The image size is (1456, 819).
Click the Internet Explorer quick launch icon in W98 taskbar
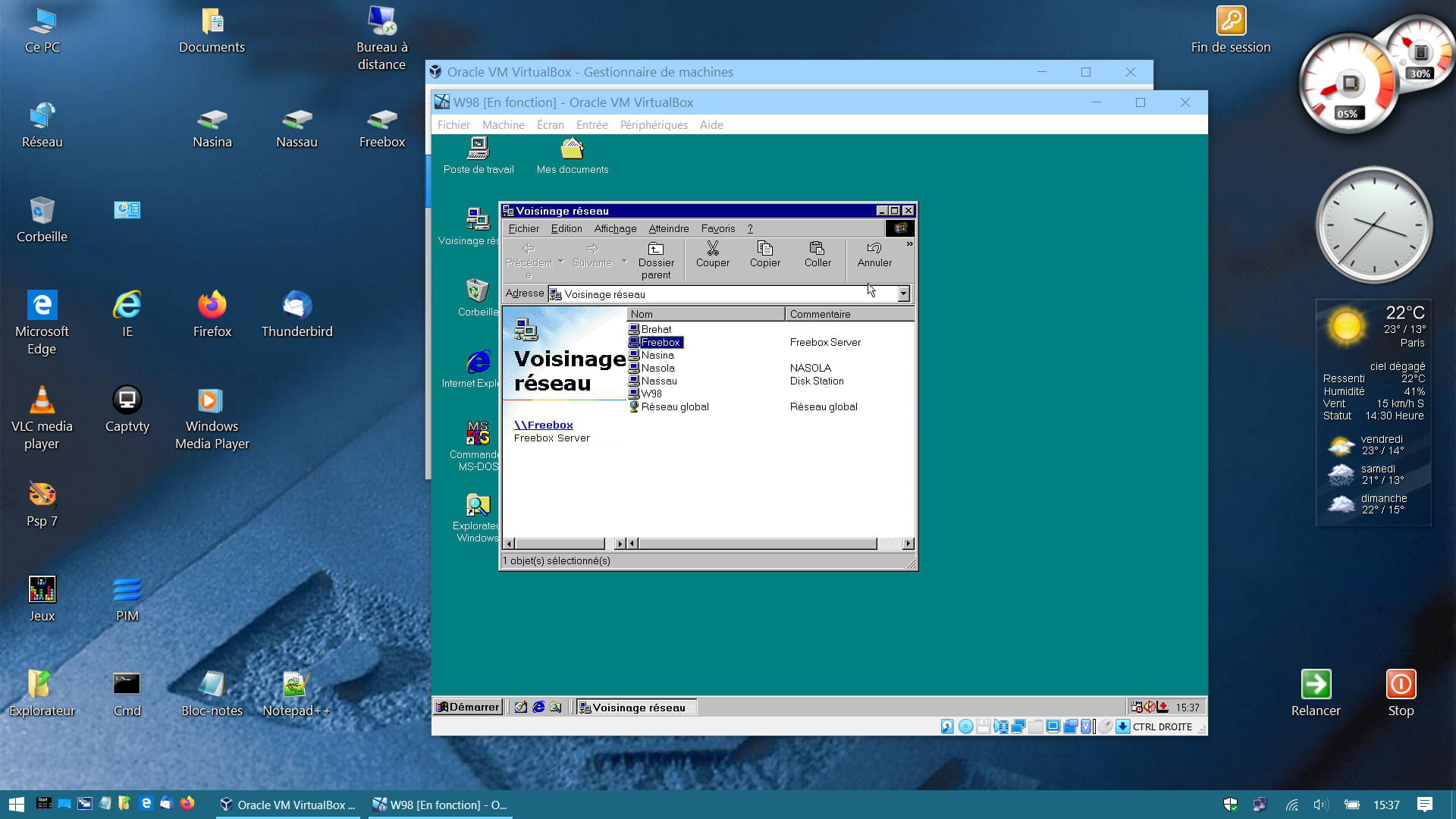point(538,707)
